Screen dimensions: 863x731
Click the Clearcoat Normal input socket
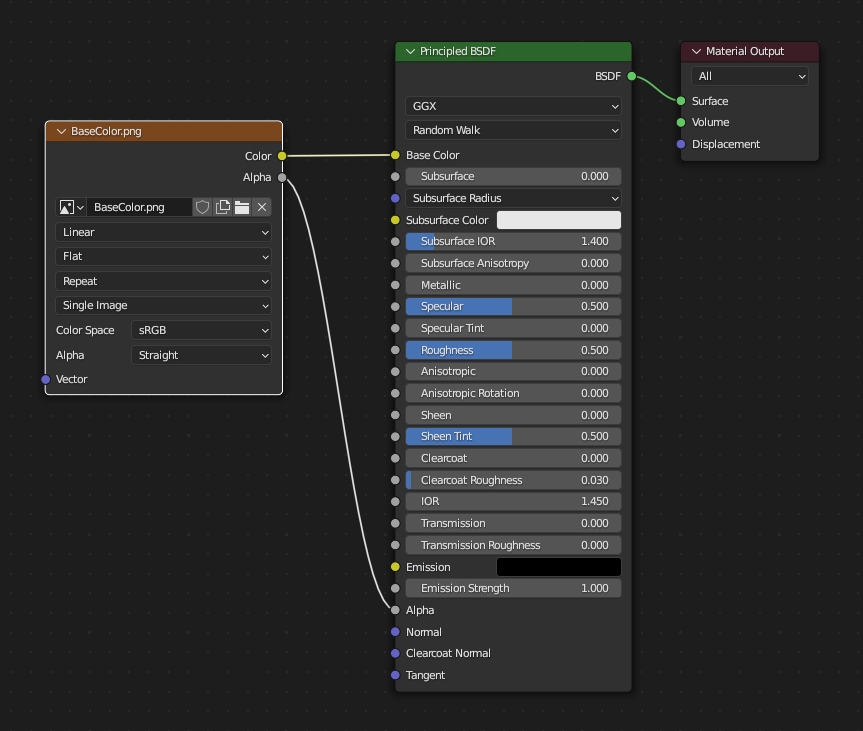pos(395,653)
